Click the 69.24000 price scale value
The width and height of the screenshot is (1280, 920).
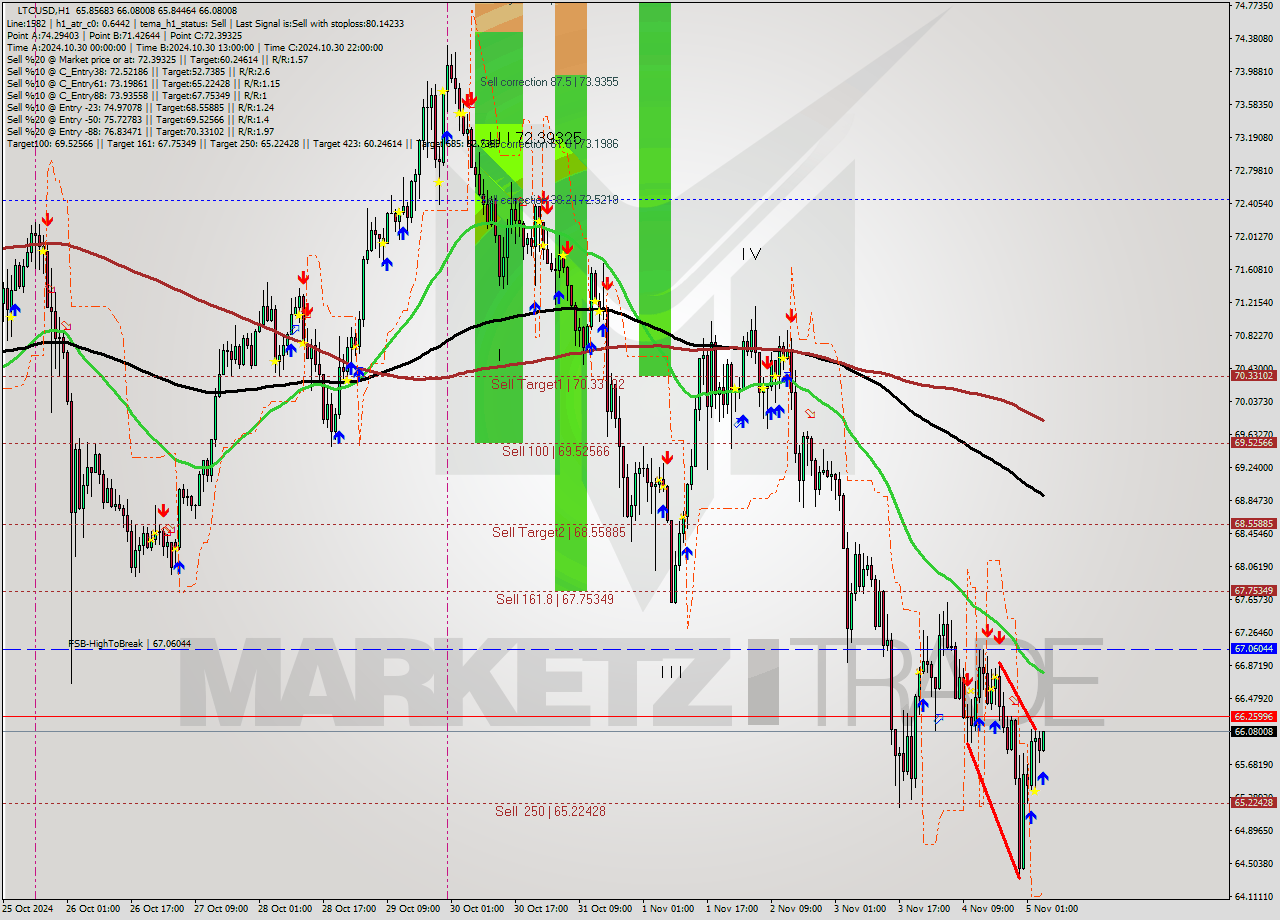1253,467
